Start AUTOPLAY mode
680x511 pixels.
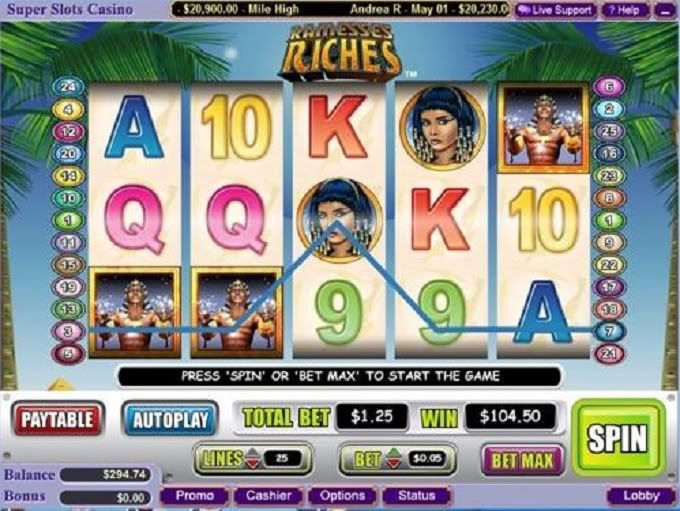[x=170, y=419]
